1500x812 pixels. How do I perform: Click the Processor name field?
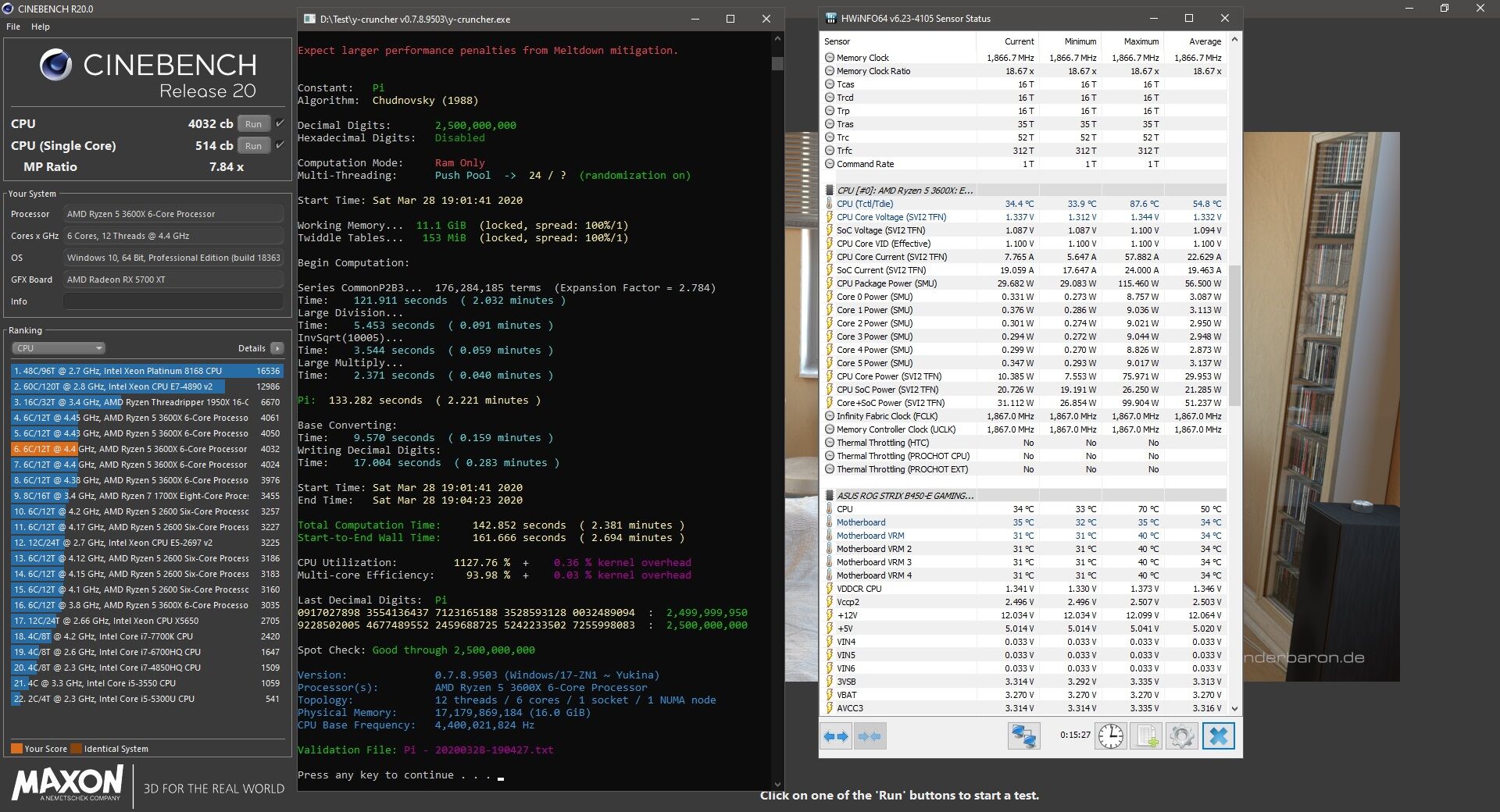(173, 214)
